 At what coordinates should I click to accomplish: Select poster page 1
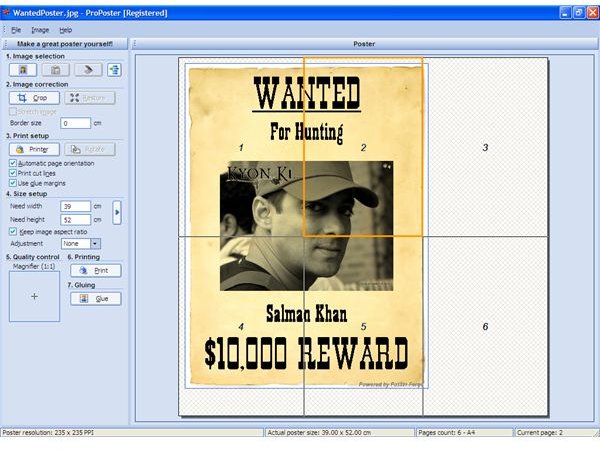coord(241,148)
